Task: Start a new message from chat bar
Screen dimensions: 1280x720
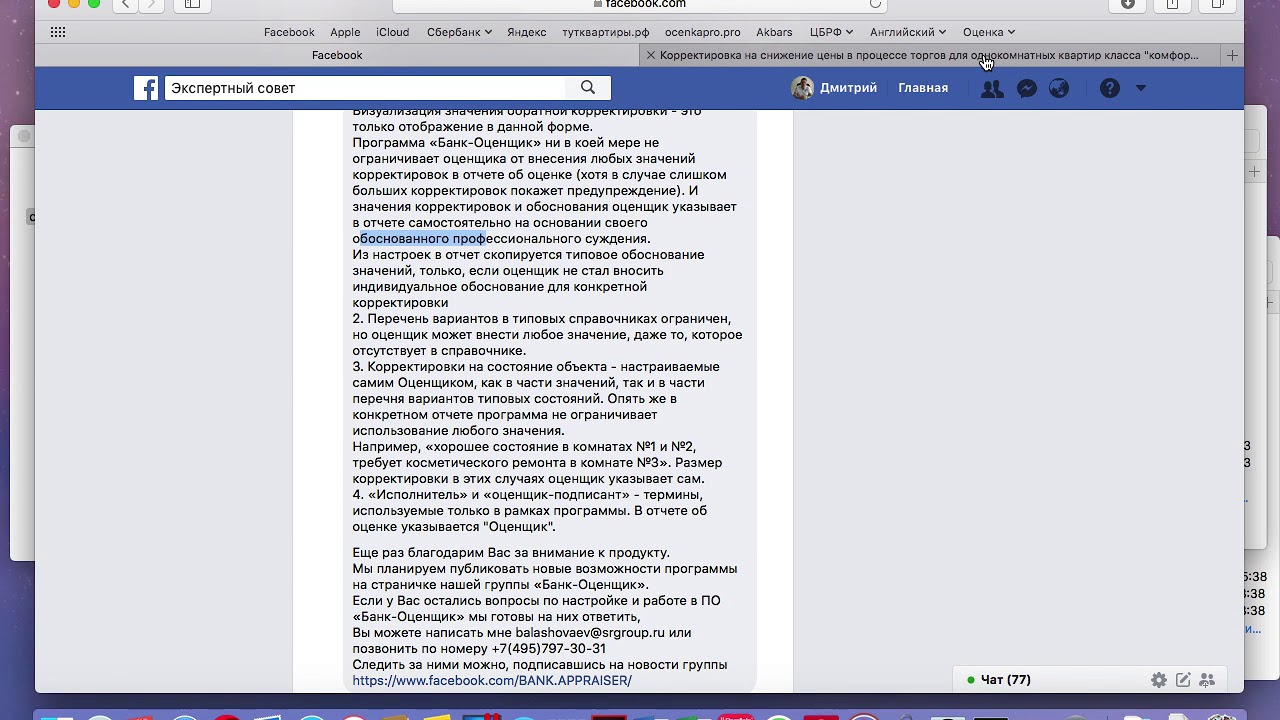Action: [1183, 680]
